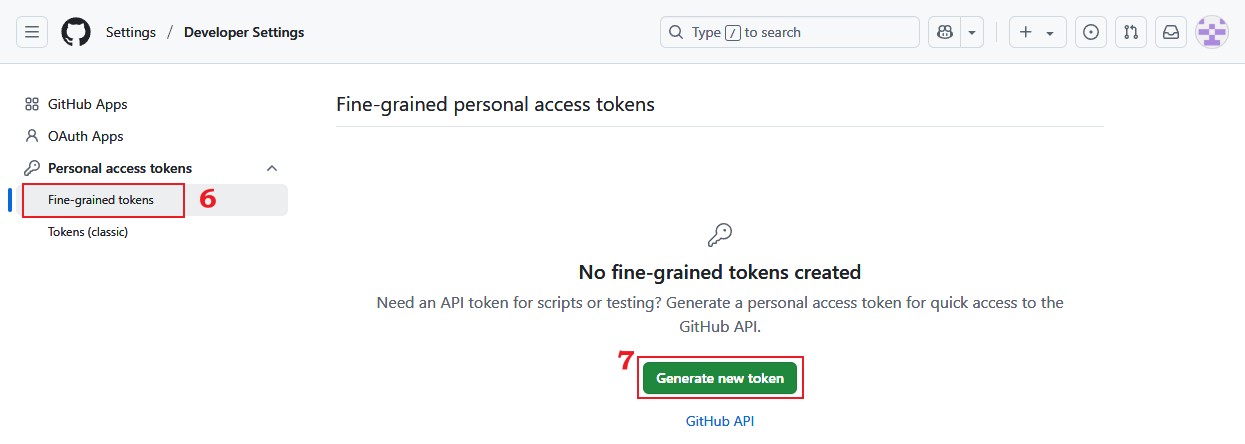The image size is (1245, 444).
Task: Open the pull requests icon
Action: [1131, 32]
